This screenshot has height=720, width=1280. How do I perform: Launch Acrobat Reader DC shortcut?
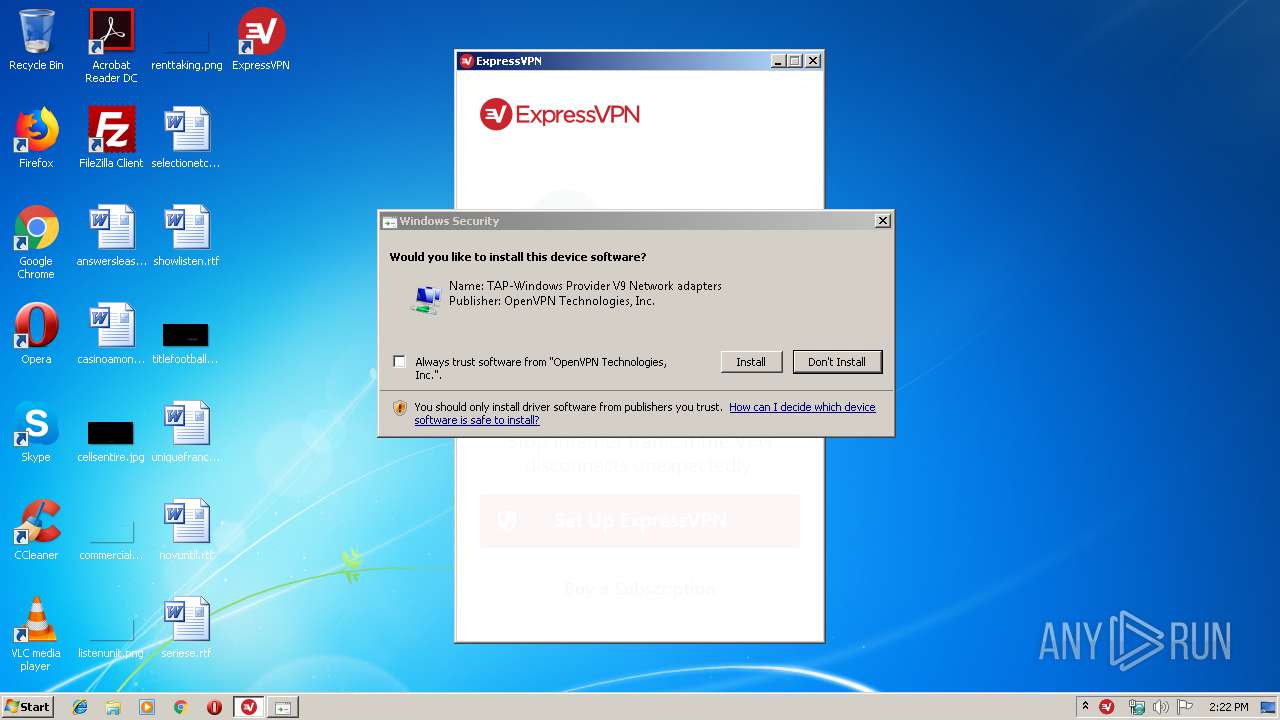111,46
